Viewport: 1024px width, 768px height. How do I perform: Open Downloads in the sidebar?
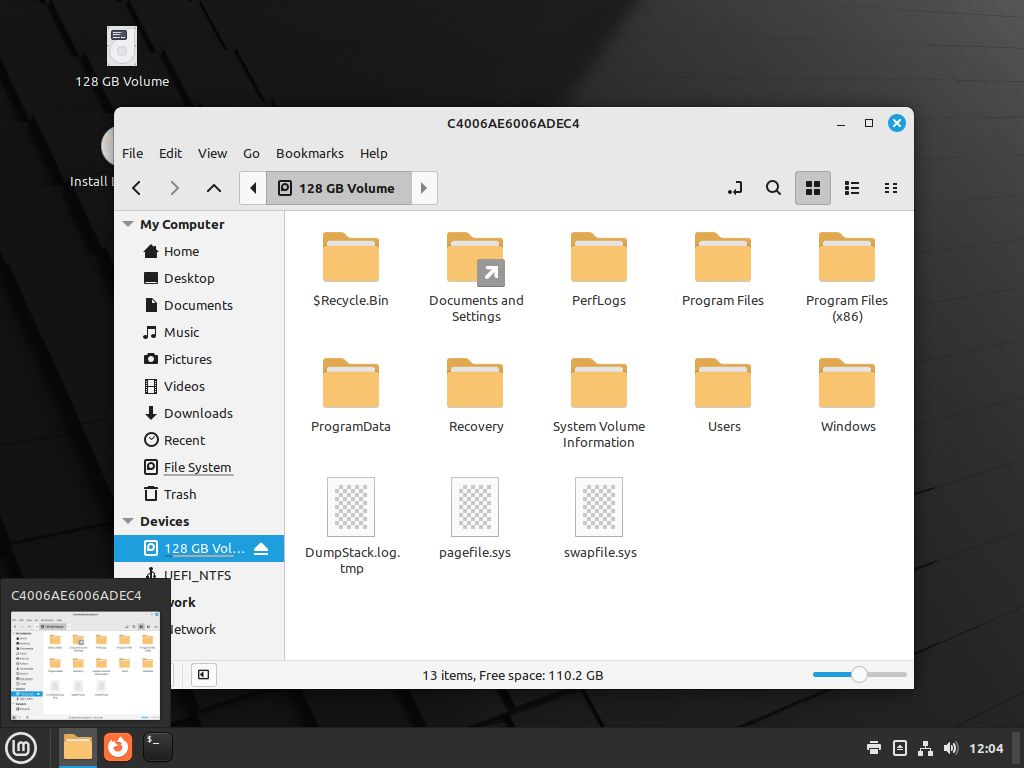coord(198,413)
